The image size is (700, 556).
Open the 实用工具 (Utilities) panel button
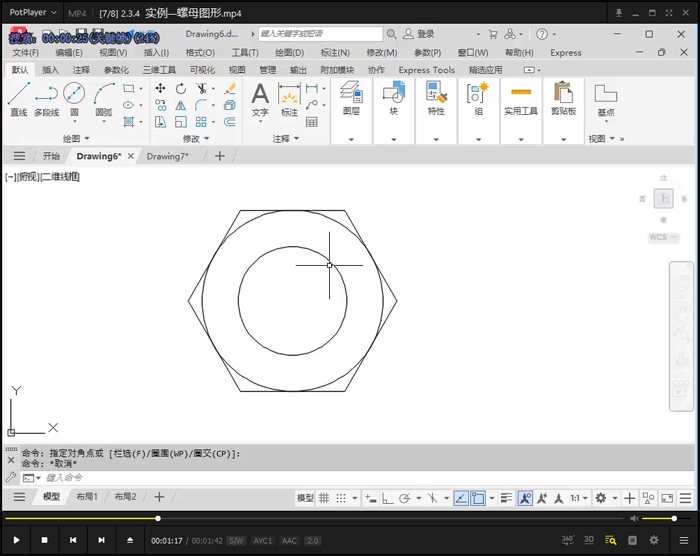[x=521, y=111]
